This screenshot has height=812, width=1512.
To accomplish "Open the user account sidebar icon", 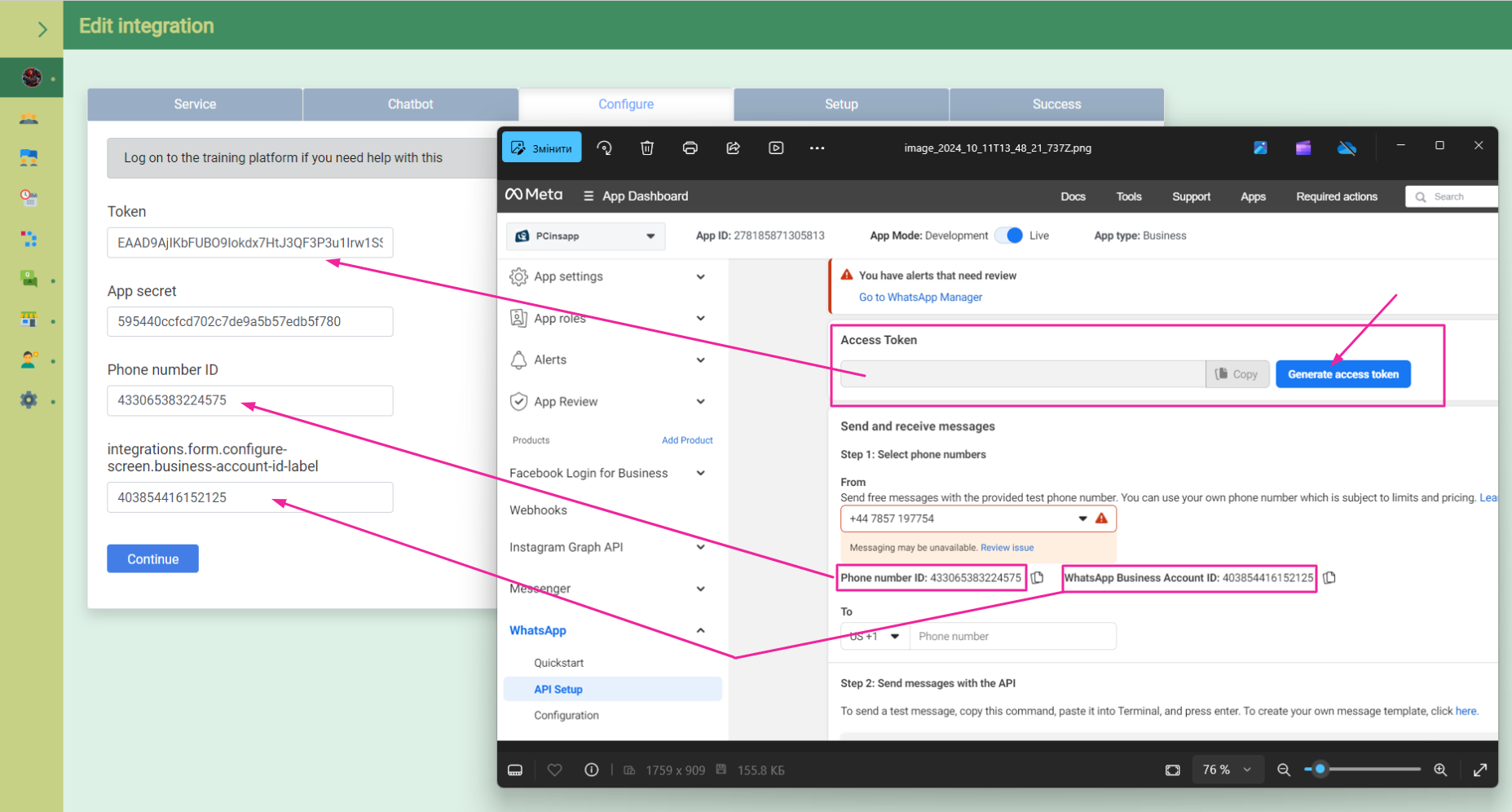I will [29, 360].
